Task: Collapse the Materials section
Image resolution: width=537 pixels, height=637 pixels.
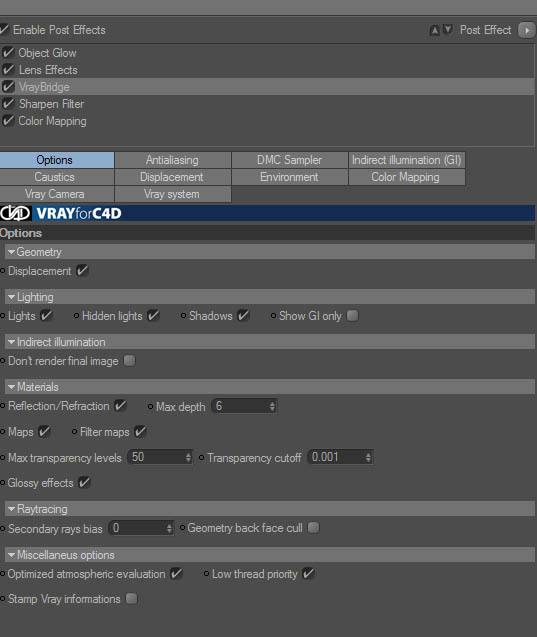Action: [x=11, y=387]
